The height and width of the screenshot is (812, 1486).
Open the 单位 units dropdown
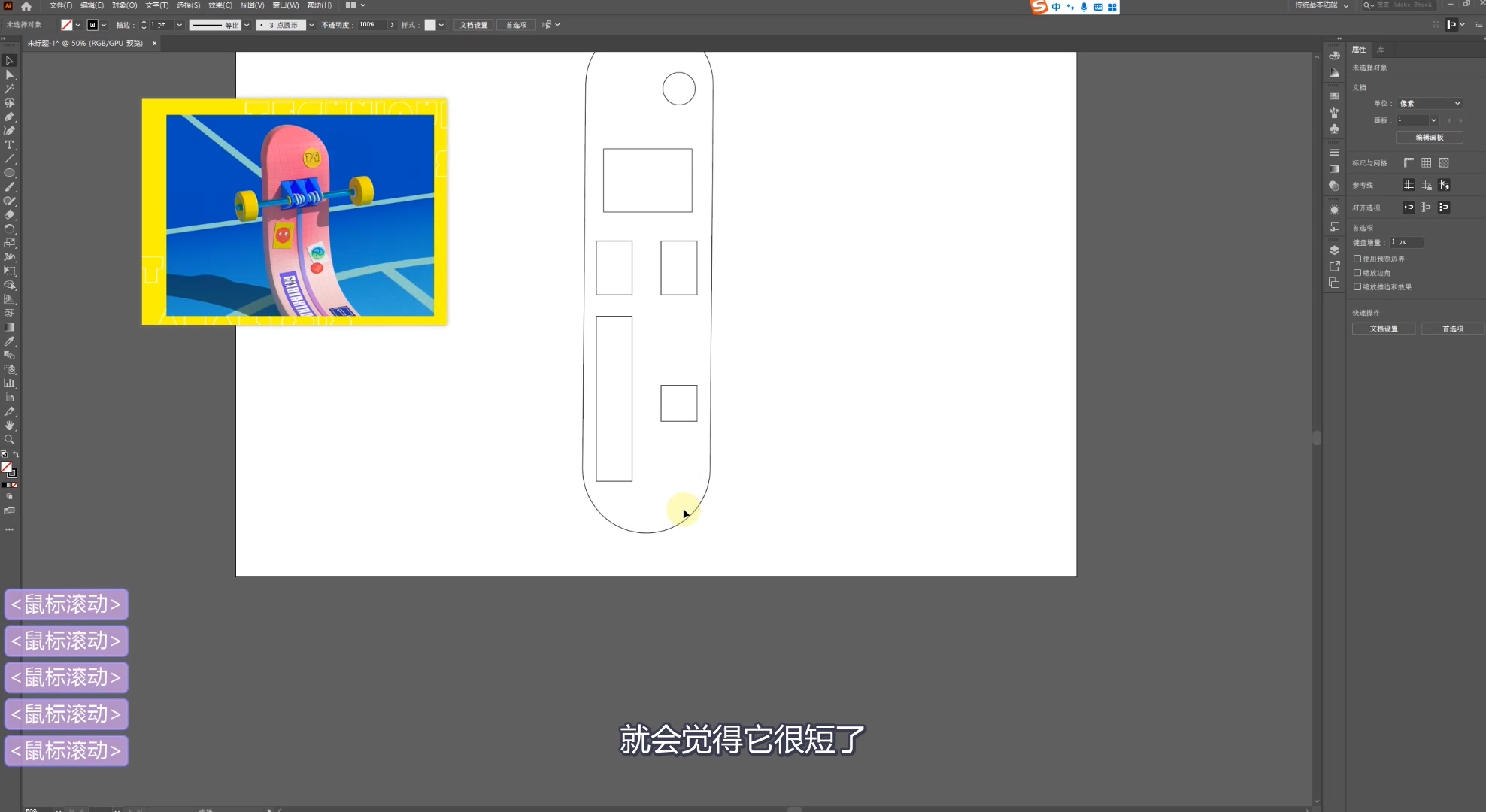(x=1429, y=103)
